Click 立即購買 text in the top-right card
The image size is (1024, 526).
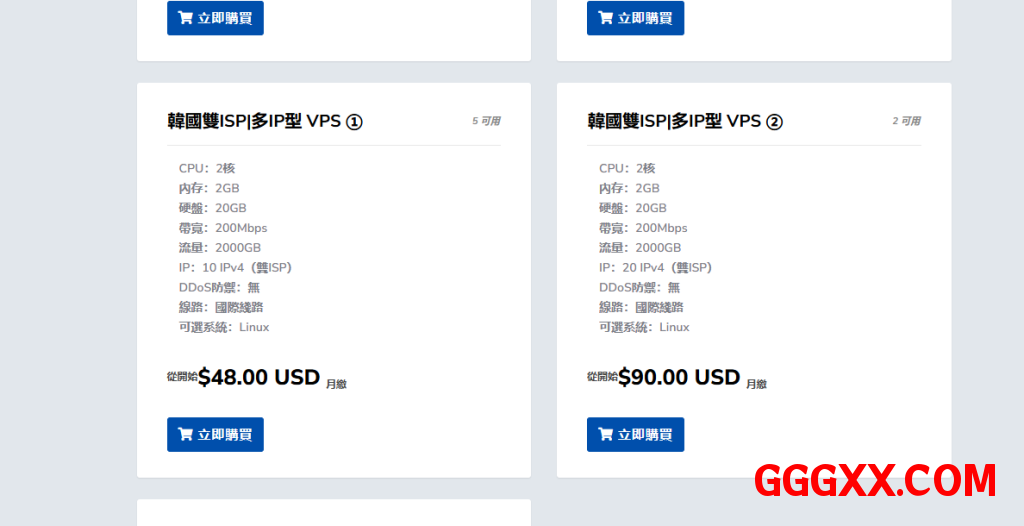(x=645, y=18)
